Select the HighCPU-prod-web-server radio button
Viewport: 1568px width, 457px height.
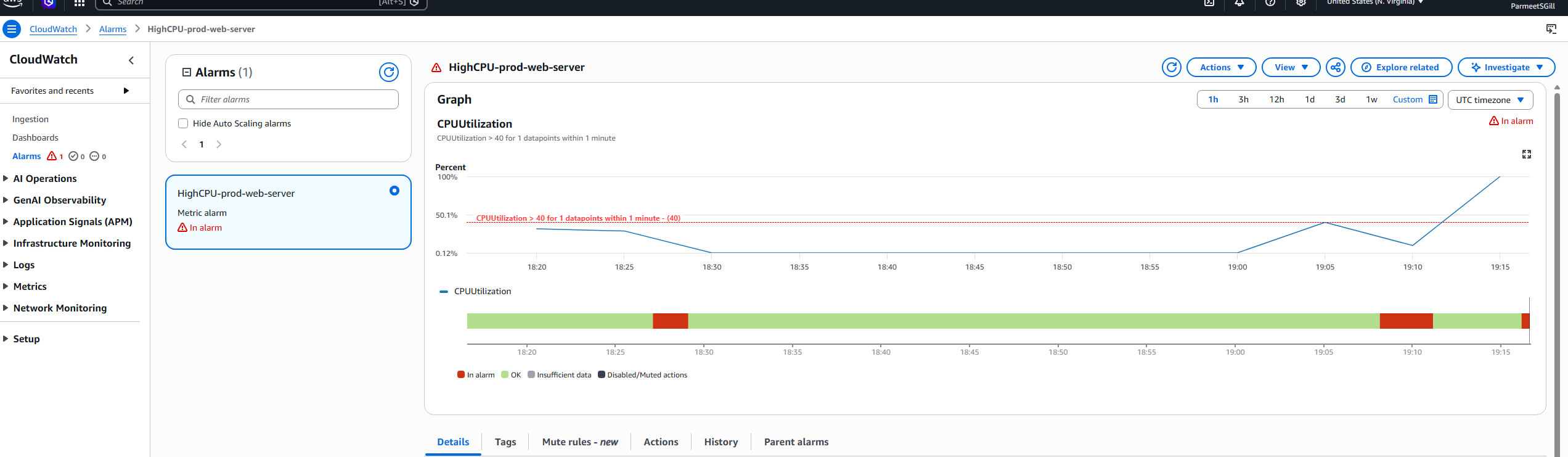[394, 191]
